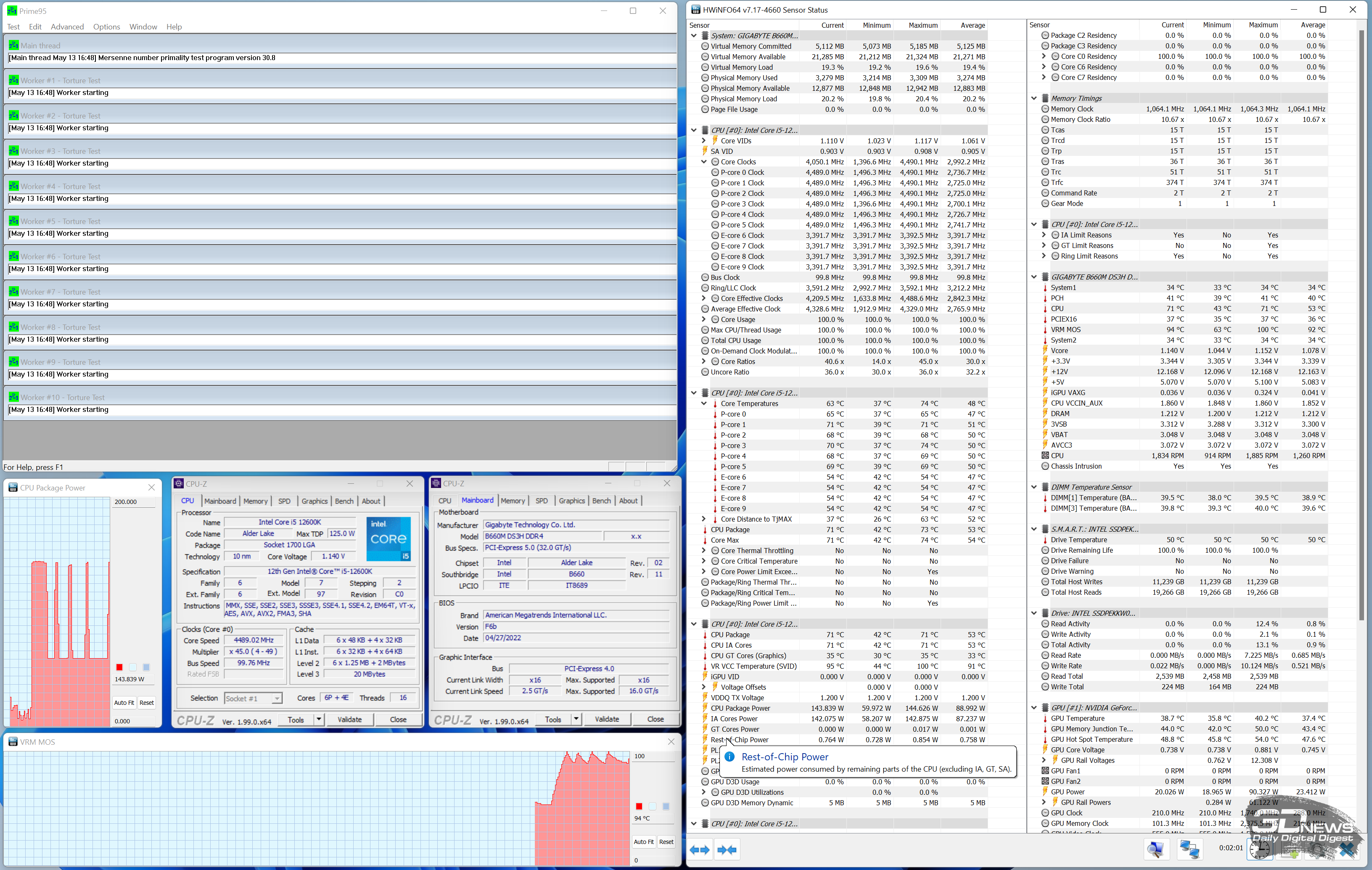Click blue color swatch in CPU Package Power graph
The height and width of the screenshot is (870, 1372).
point(146,667)
